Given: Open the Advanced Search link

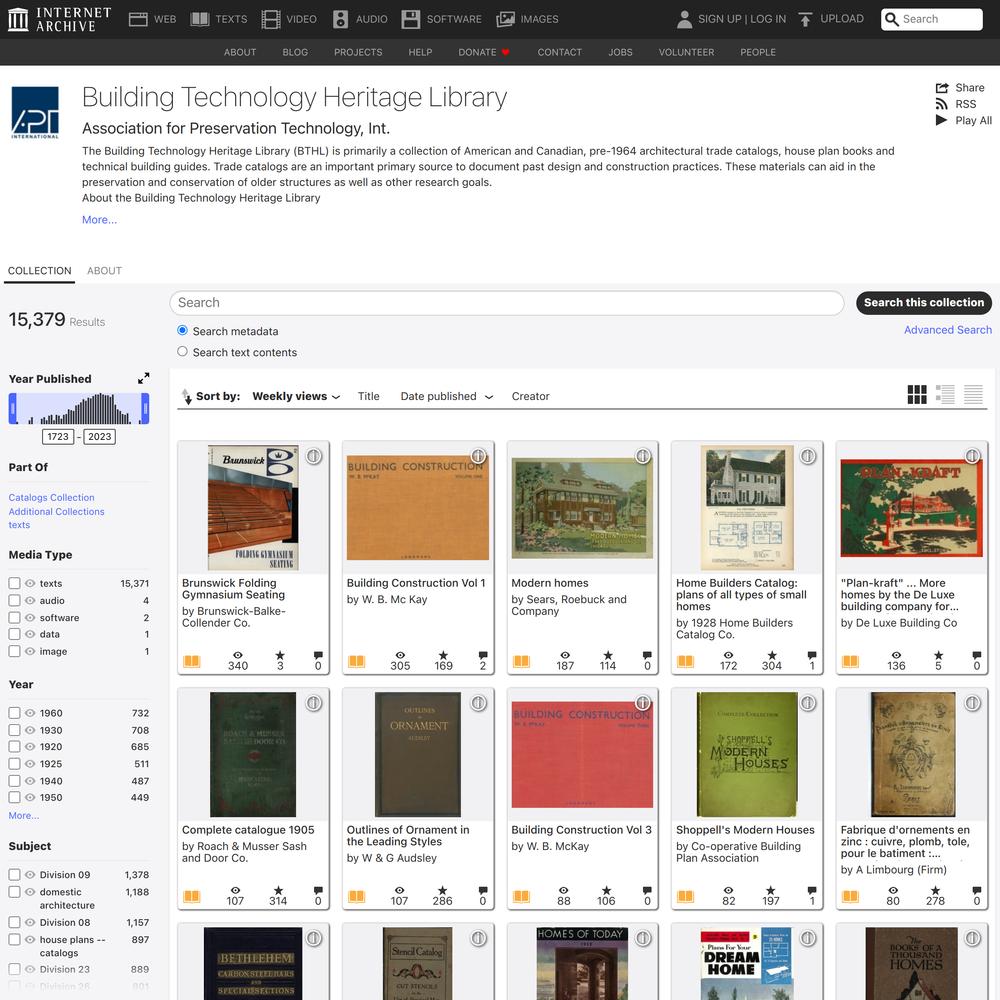Looking at the screenshot, I should (948, 330).
